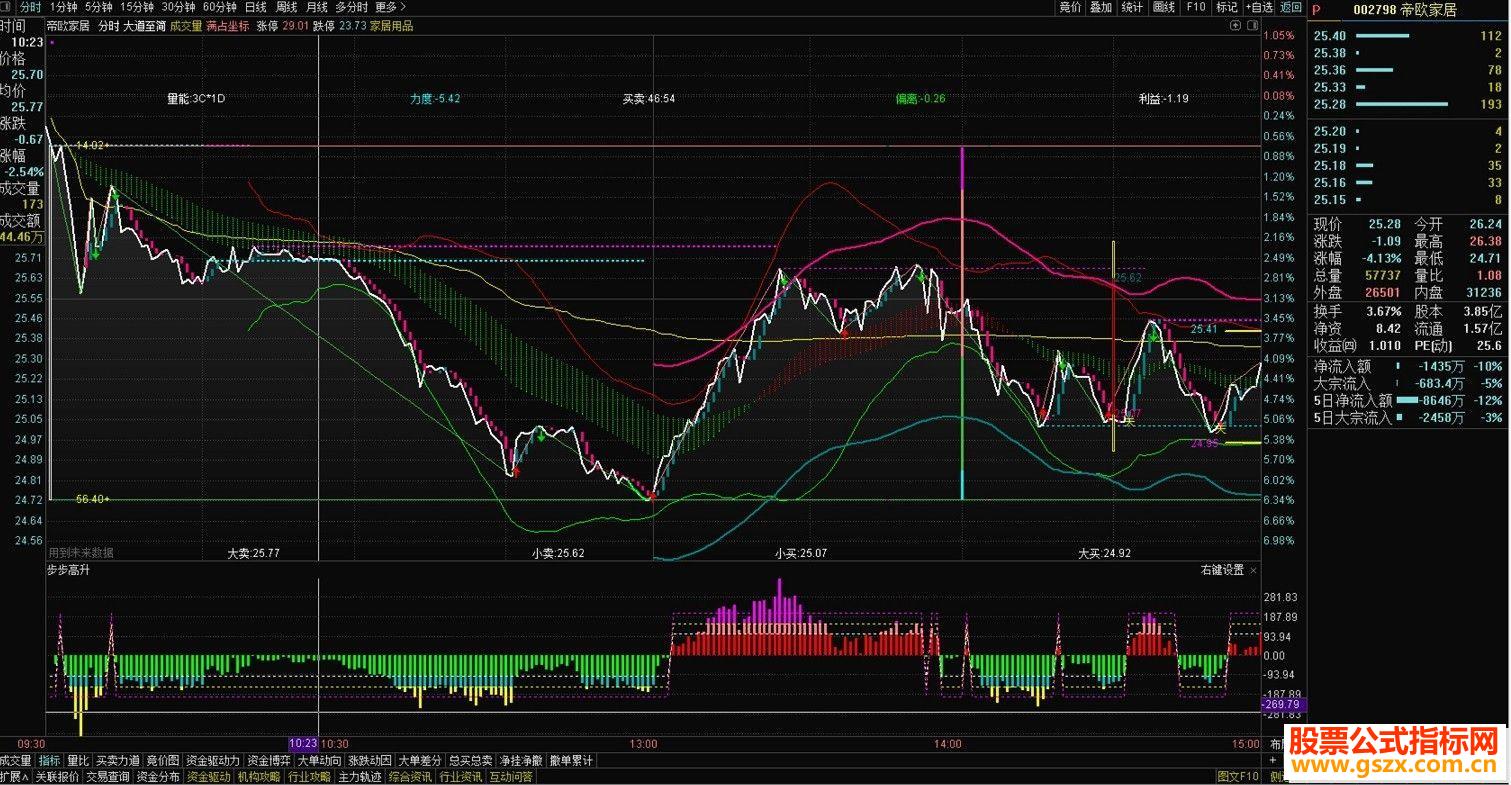Click the 5日大宗流入 value row

pyautogui.click(x=1408, y=418)
